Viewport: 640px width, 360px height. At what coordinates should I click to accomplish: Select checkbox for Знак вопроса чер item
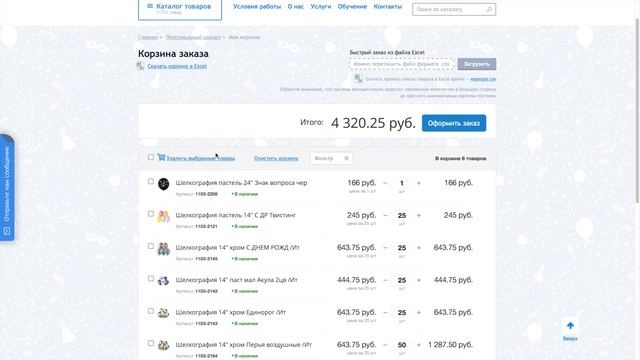point(151,181)
